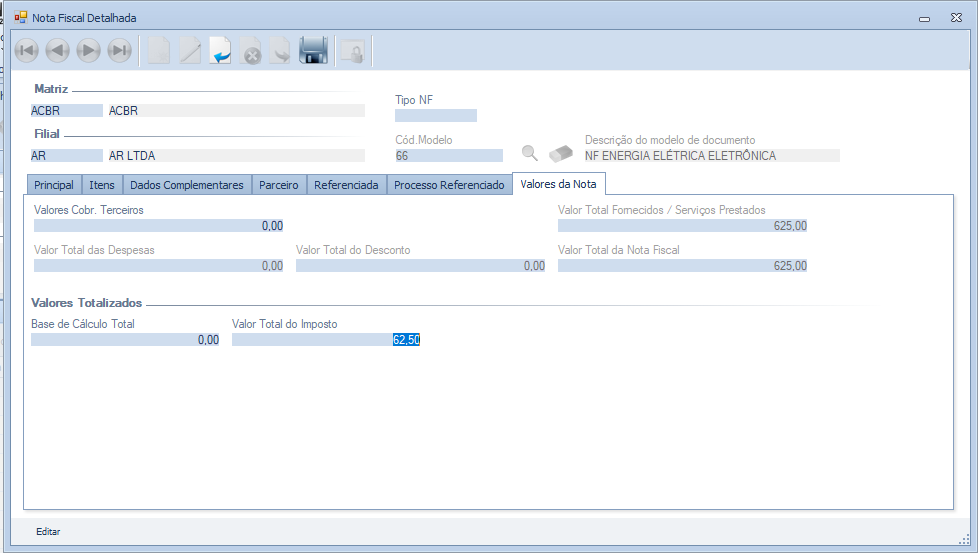This screenshot has width=978, height=553.
Task: Go to the previous record
Action: coord(57,50)
